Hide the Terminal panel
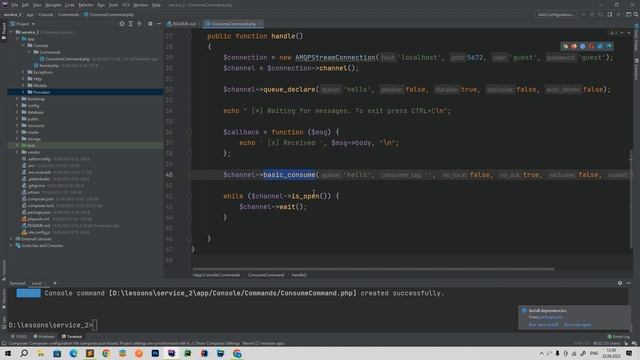 tap(629, 283)
